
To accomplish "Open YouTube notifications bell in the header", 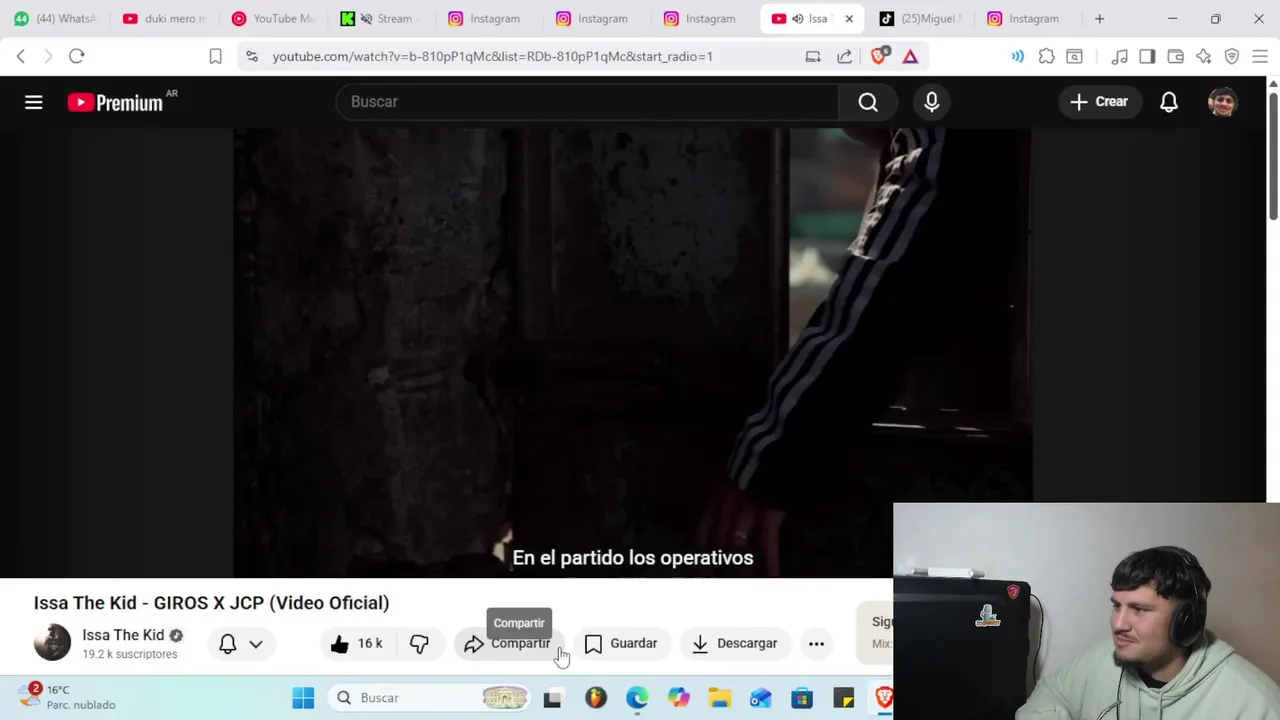I will (1169, 102).
